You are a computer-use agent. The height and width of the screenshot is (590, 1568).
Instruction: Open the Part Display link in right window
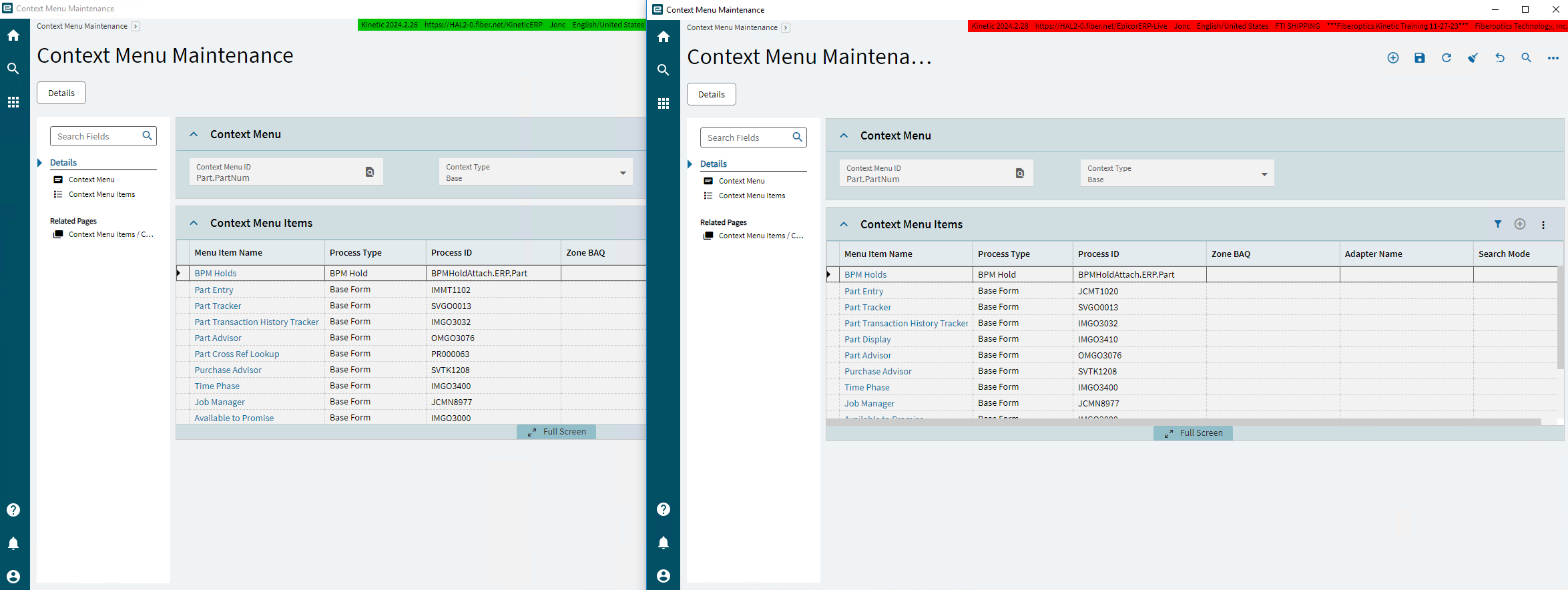pos(868,340)
